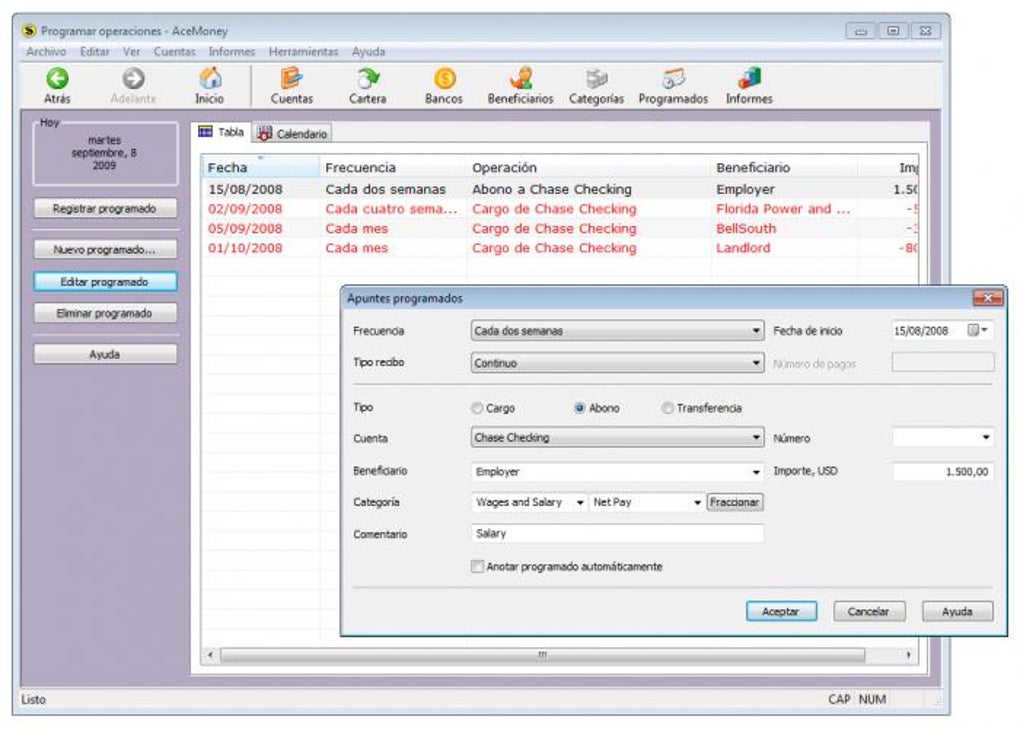Expand the Beneficiario Employer dropdown
Image resolution: width=1020 pixels, height=729 pixels.
tap(756, 471)
